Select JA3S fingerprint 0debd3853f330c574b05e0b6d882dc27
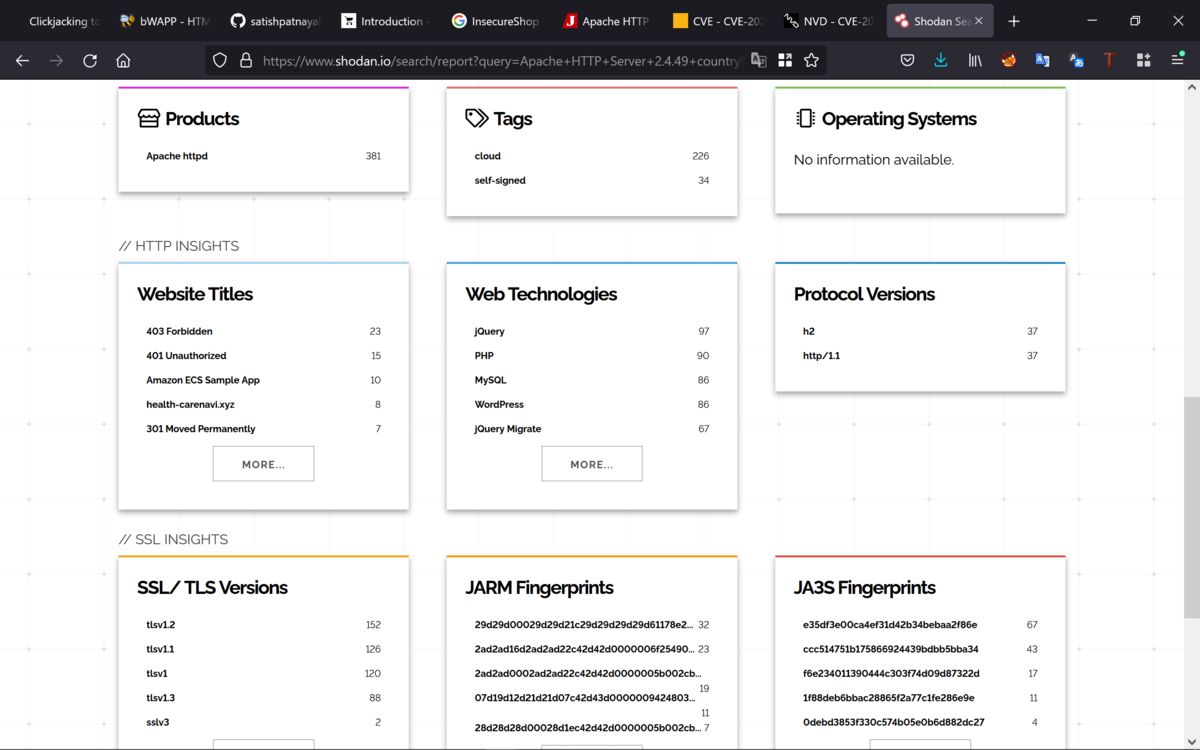Image resolution: width=1200 pixels, height=750 pixels. (893, 722)
